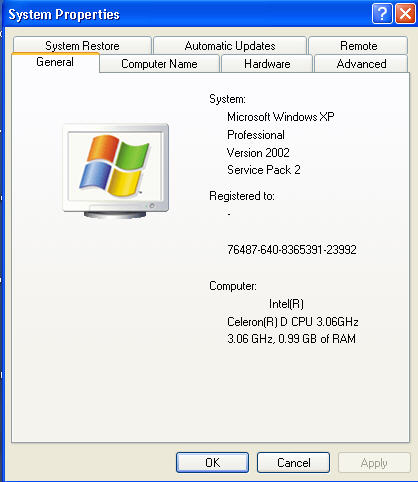Screen dimensions: 418x482
Task: Click the Windows XP monitor logo image
Action: click(x=116, y=171)
